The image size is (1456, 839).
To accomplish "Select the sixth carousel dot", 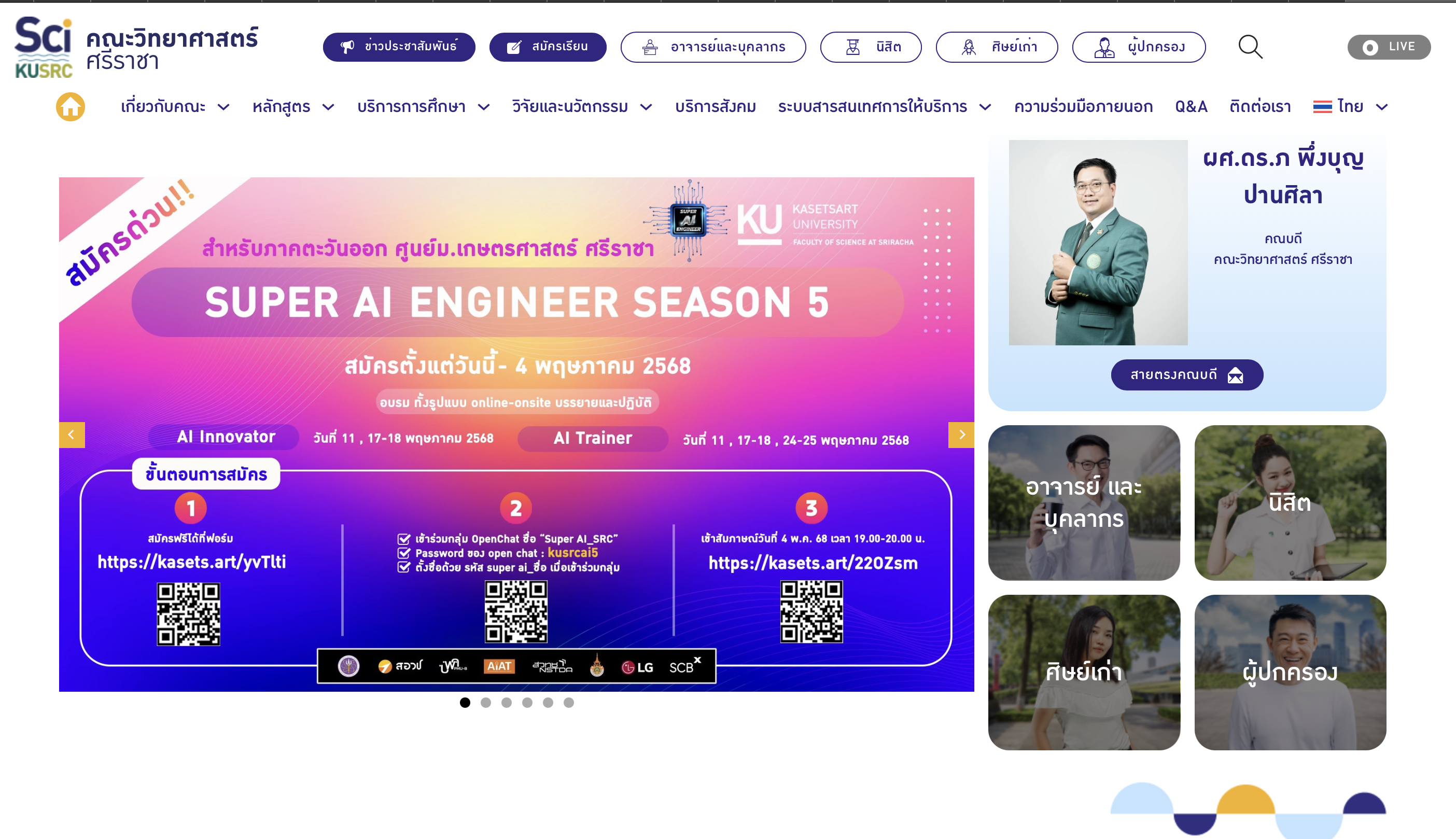I will coord(569,702).
